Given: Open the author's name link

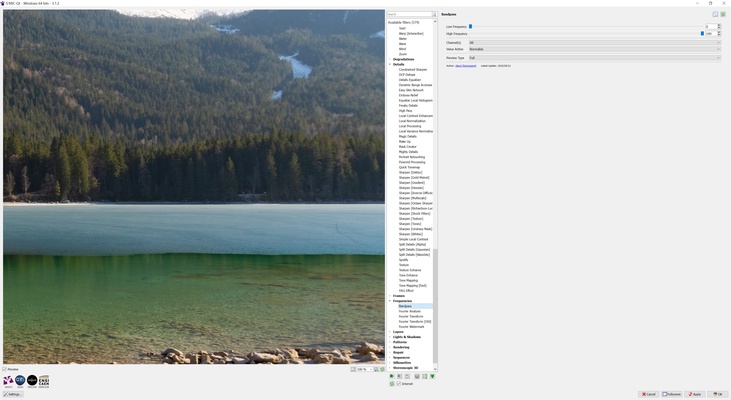Looking at the screenshot, I should [466, 66].
